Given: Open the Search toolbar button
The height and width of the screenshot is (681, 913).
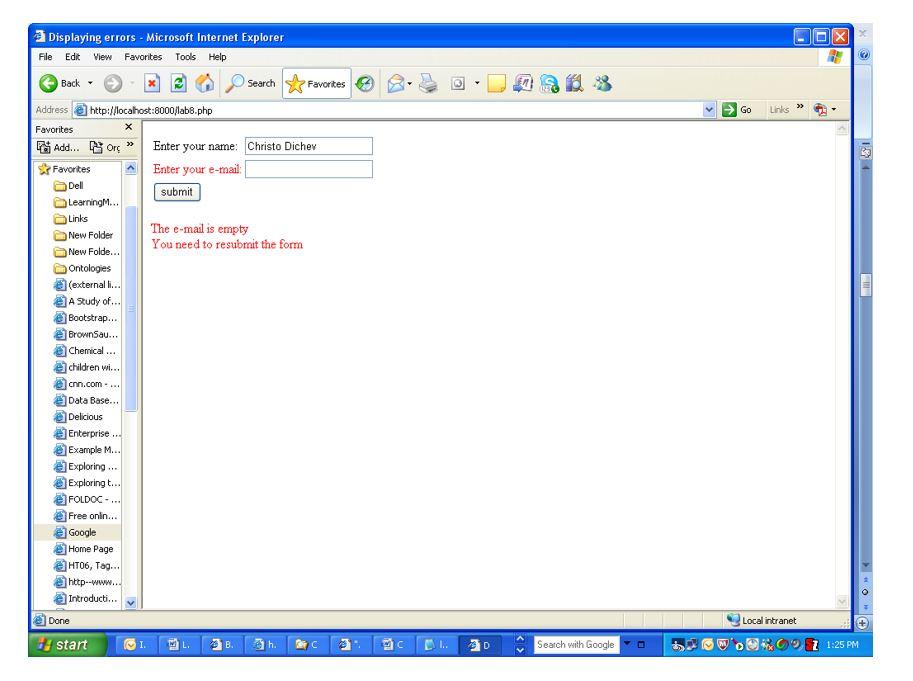Looking at the screenshot, I should [250, 84].
